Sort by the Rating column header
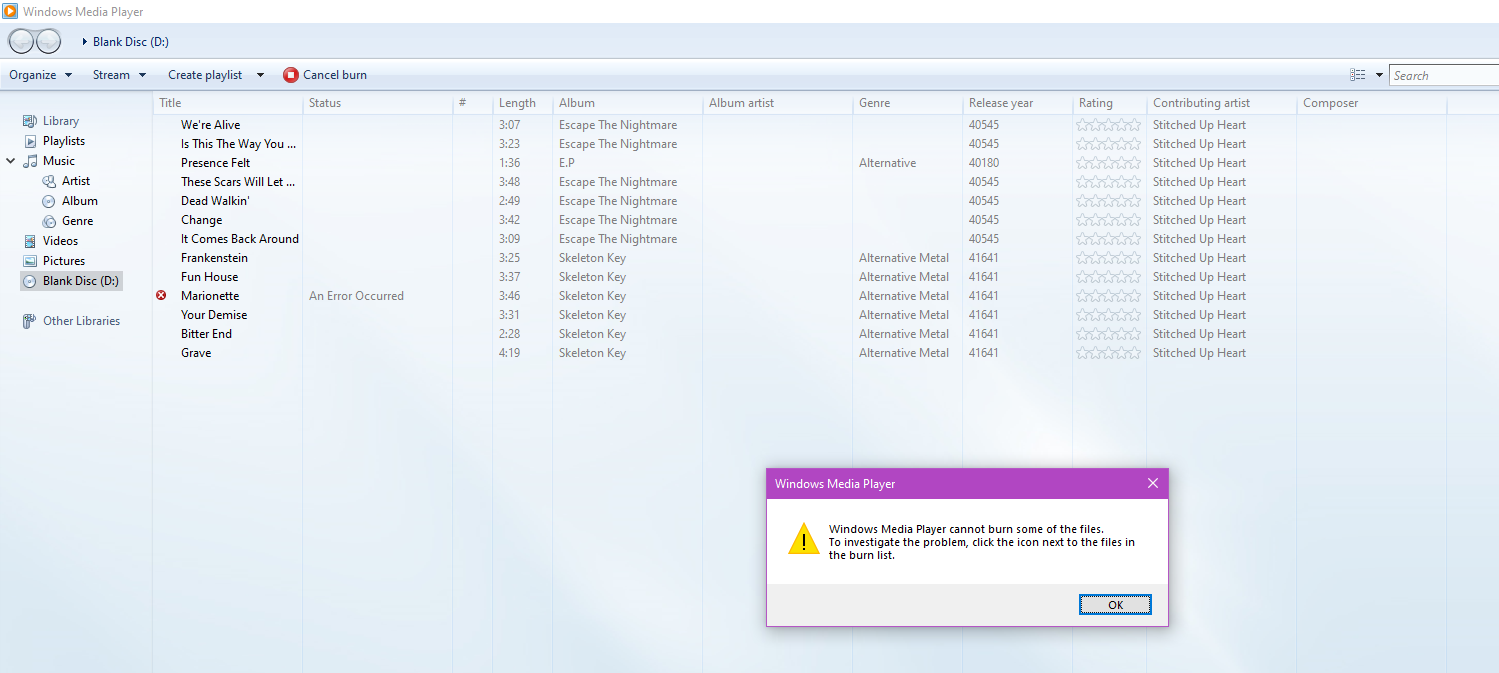 [1110, 103]
